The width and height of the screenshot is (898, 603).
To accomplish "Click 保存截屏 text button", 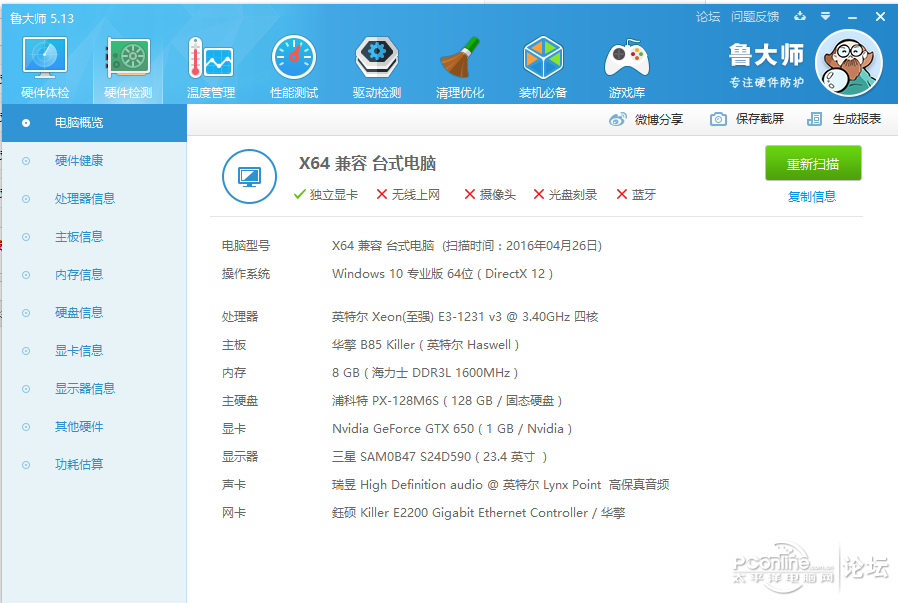I will click(x=759, y=119).
